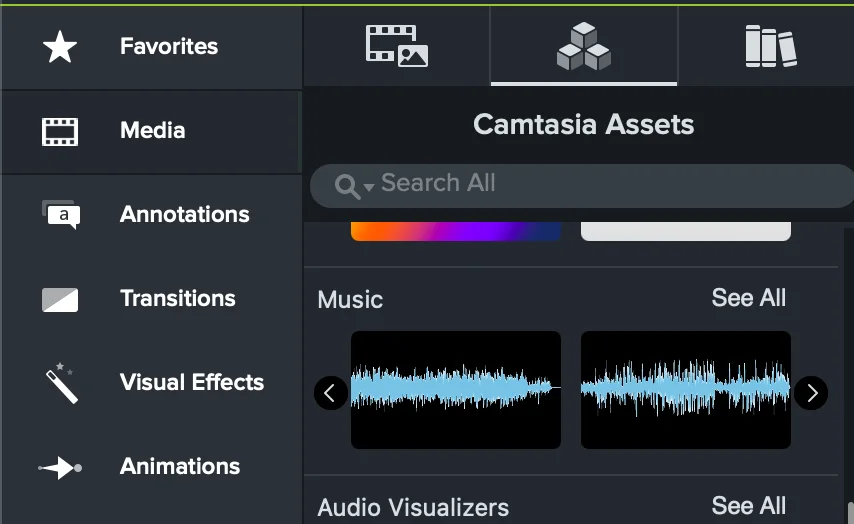The height and width of the screenshot is (524, 854).
Task: Click the magnifying glass search icon
Action: [347, 186]
